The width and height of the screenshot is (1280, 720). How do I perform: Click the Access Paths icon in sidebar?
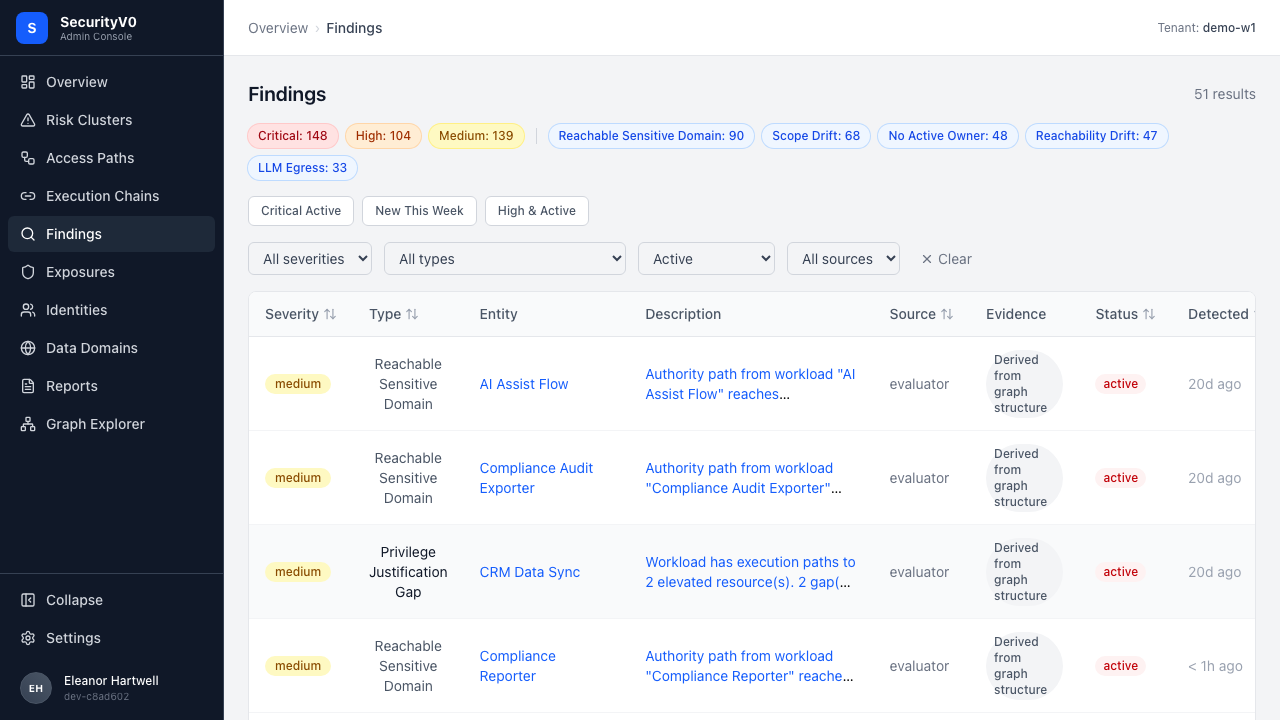[28, 158]
